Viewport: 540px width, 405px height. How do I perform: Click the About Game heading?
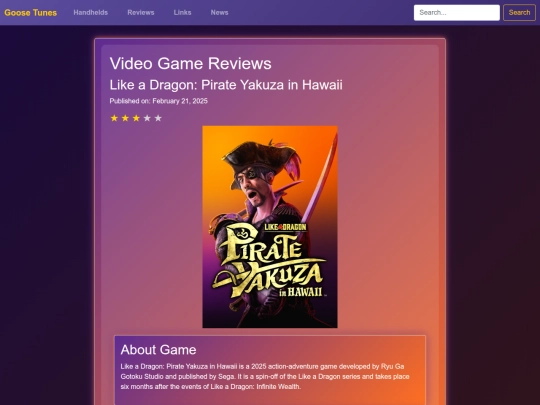pos(158,350)
